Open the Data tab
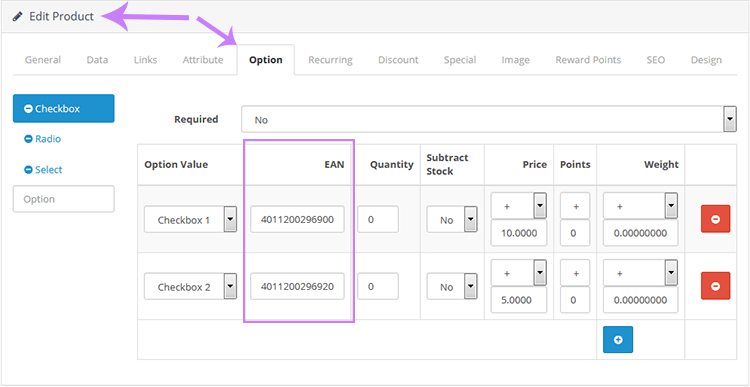The width and height of the screenshot is (750, 387). (97, 60)
